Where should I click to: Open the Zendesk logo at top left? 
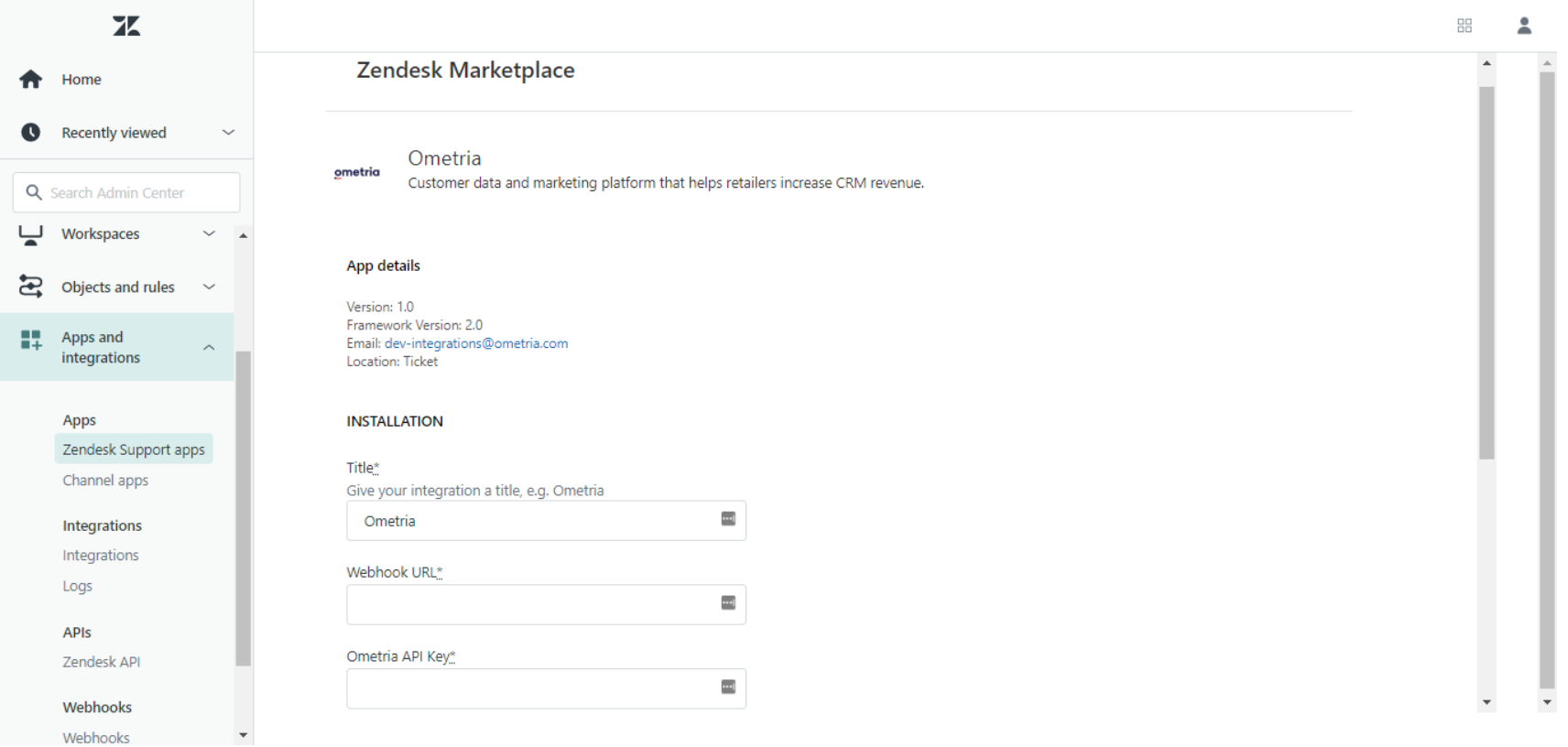click(x=126, y=26)
